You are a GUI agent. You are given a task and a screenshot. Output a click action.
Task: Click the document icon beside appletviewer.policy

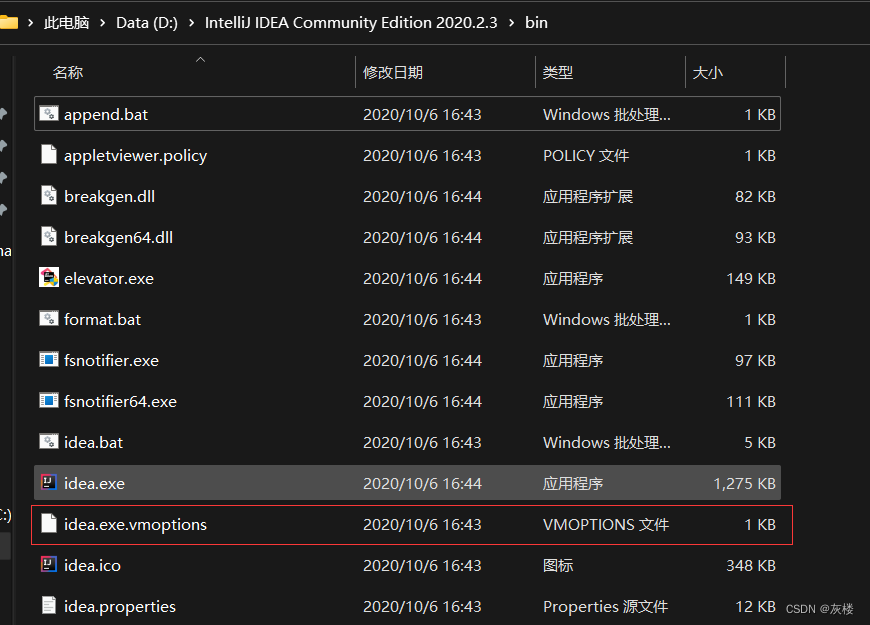click(x=49, y=155)
